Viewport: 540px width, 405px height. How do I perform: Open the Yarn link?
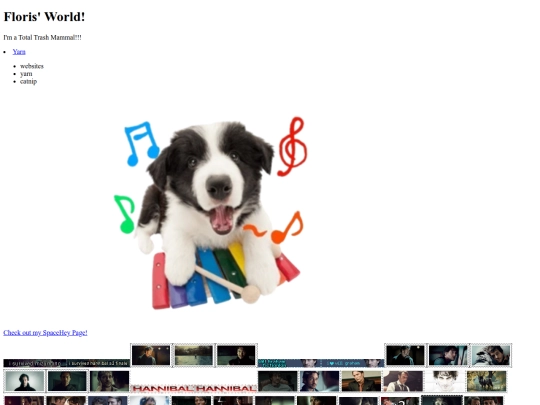click(x=19, y=52)
